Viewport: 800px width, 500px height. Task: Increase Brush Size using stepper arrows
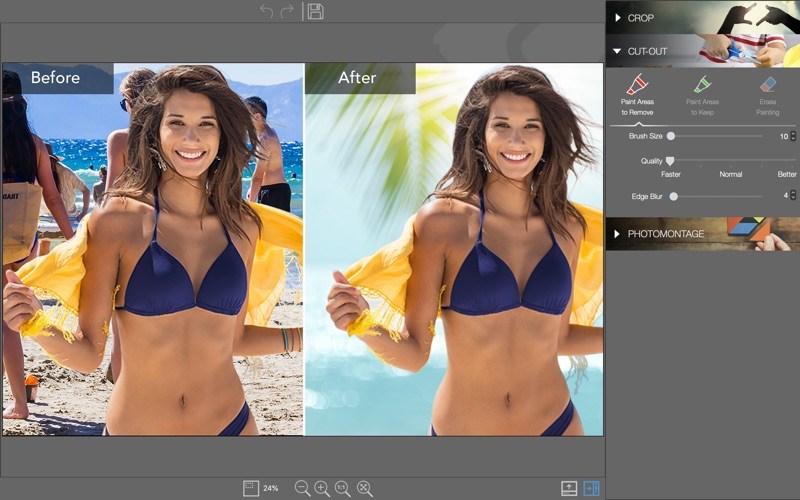coord(793,134)
